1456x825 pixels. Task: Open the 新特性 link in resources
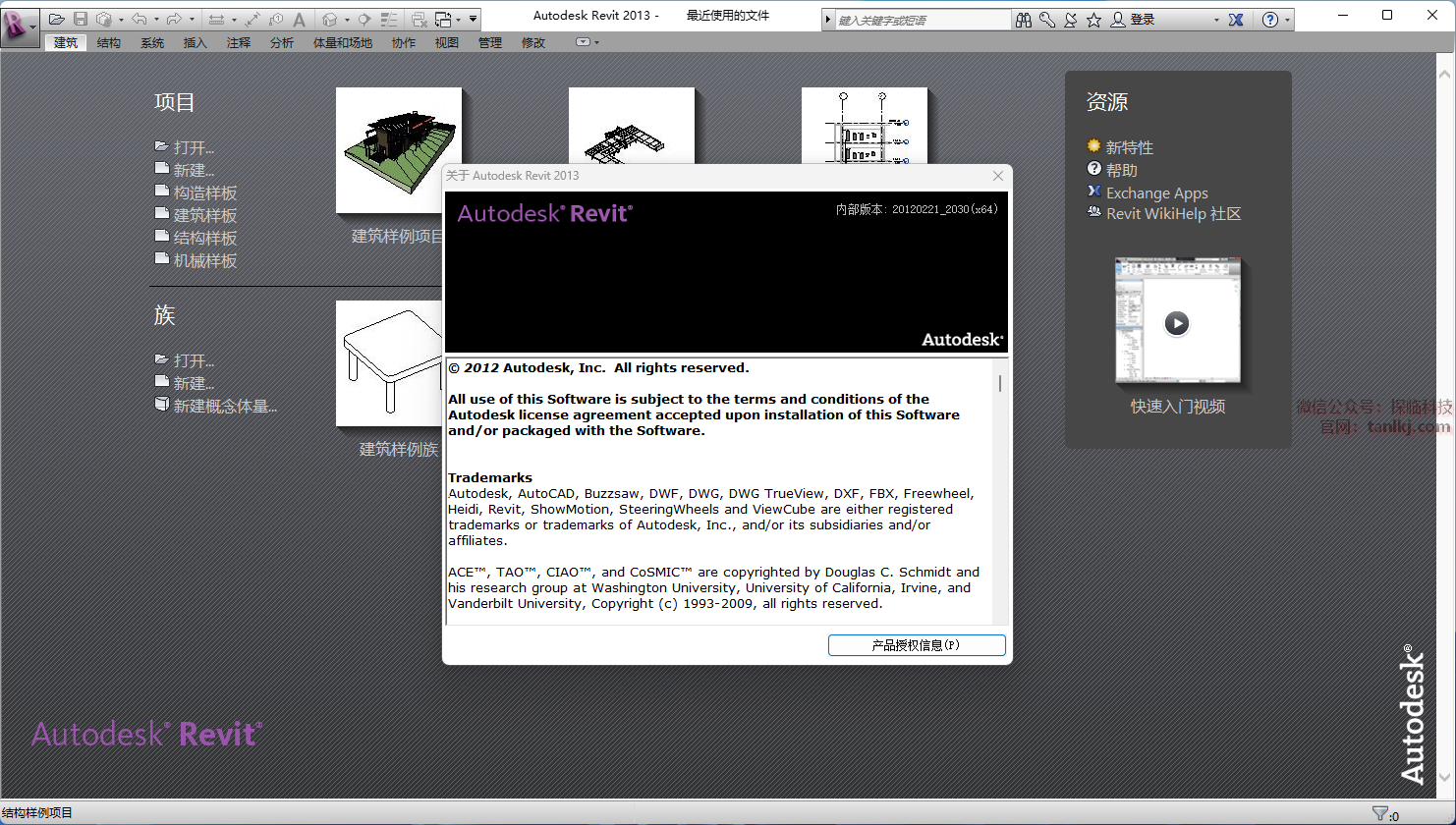(x=1129, y=147)
